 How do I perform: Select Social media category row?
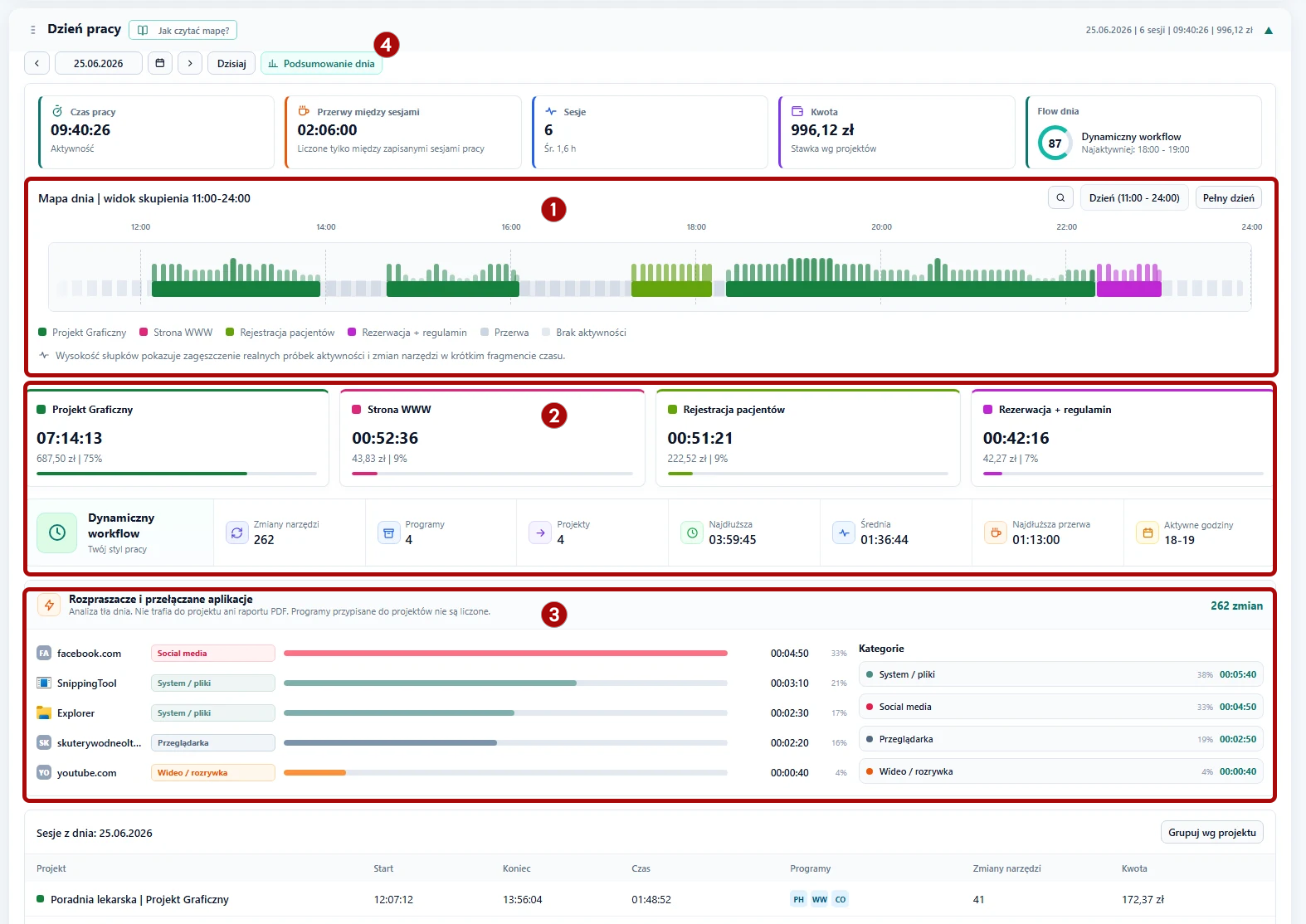pos(1061,707)
